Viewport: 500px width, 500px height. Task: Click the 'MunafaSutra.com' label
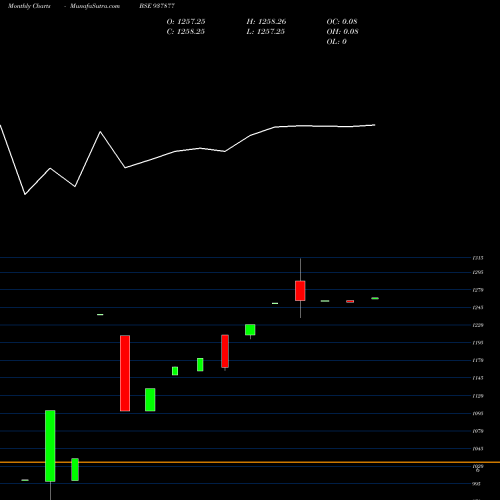[95, 6]
